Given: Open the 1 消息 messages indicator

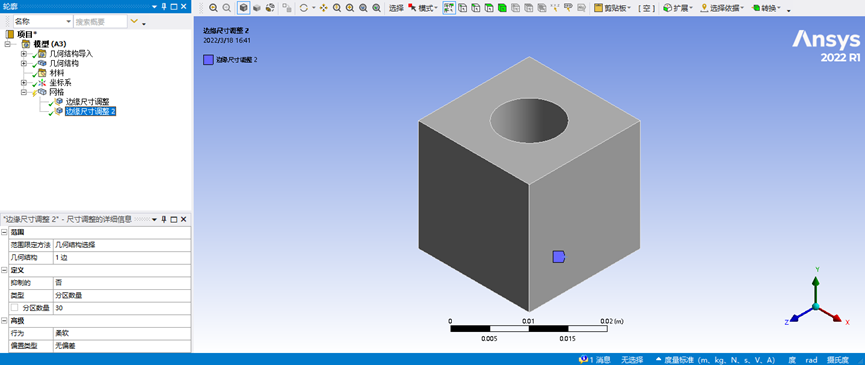Looking at the screenshot, I should [x=595, y=359].
